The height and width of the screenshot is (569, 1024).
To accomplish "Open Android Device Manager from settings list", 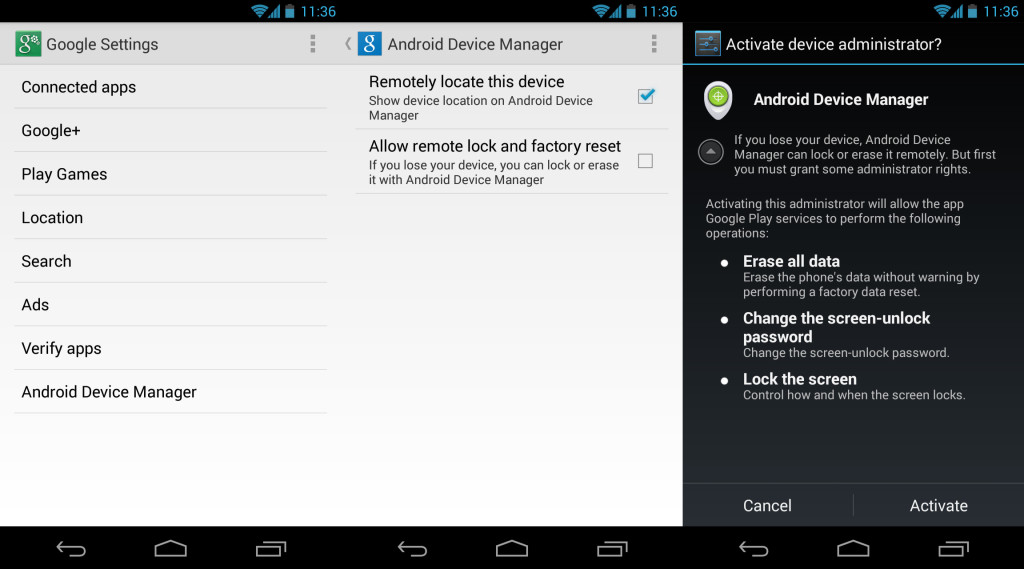I will click(170, 392).
